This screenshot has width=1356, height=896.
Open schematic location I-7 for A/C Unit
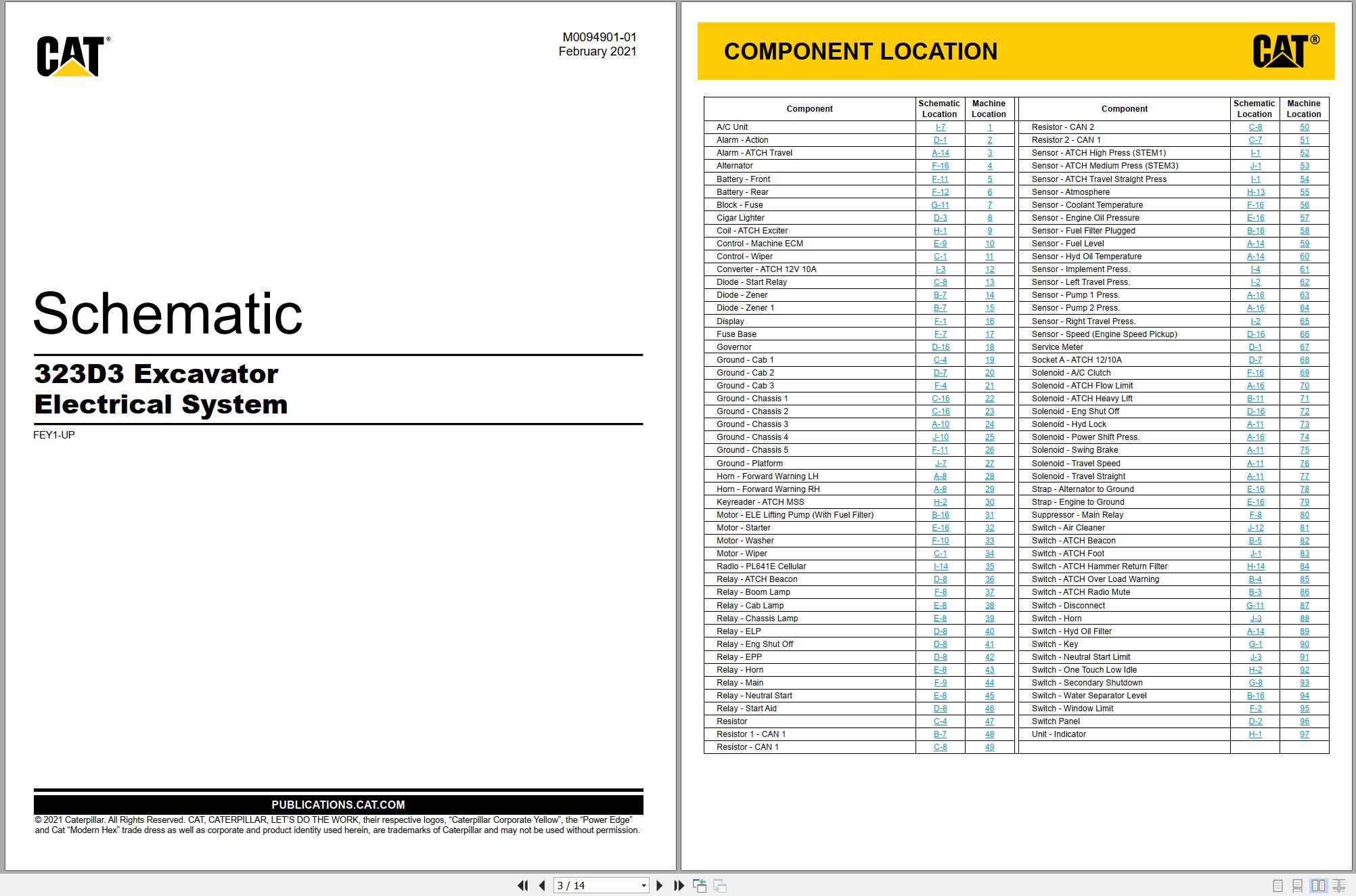tap(940, 127)
